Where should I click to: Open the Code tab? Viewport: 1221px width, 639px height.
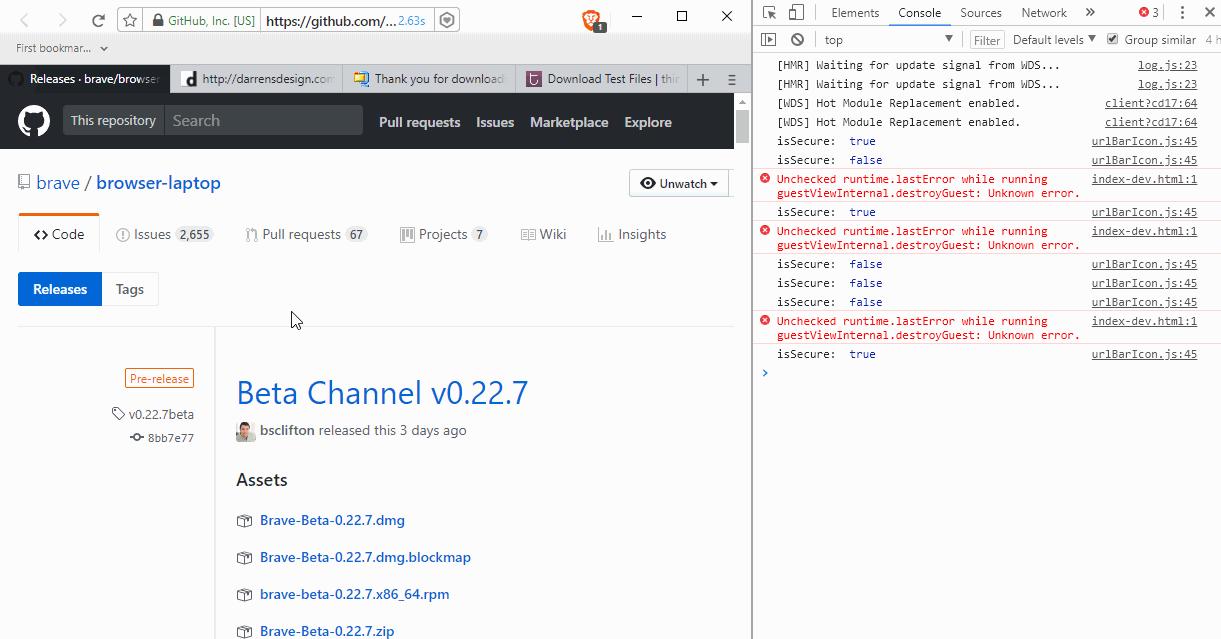pos(59,235)
